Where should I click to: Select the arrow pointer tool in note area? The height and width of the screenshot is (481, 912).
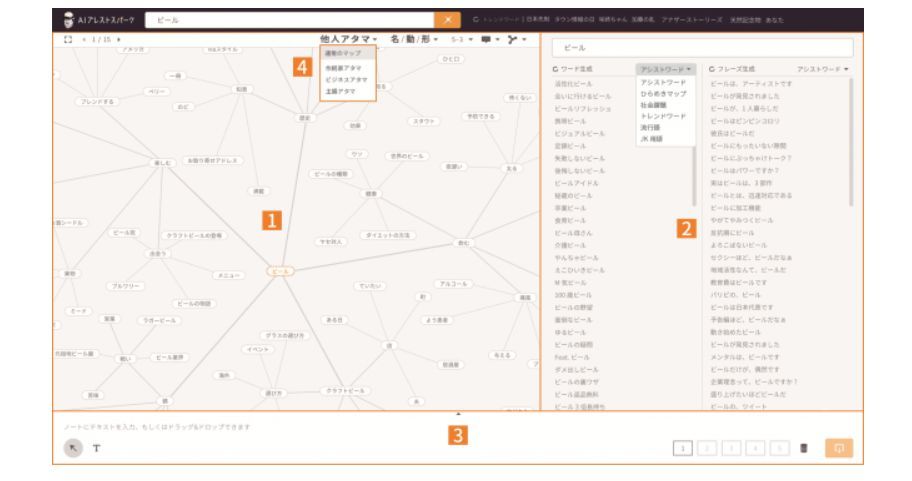click(73, 448)
